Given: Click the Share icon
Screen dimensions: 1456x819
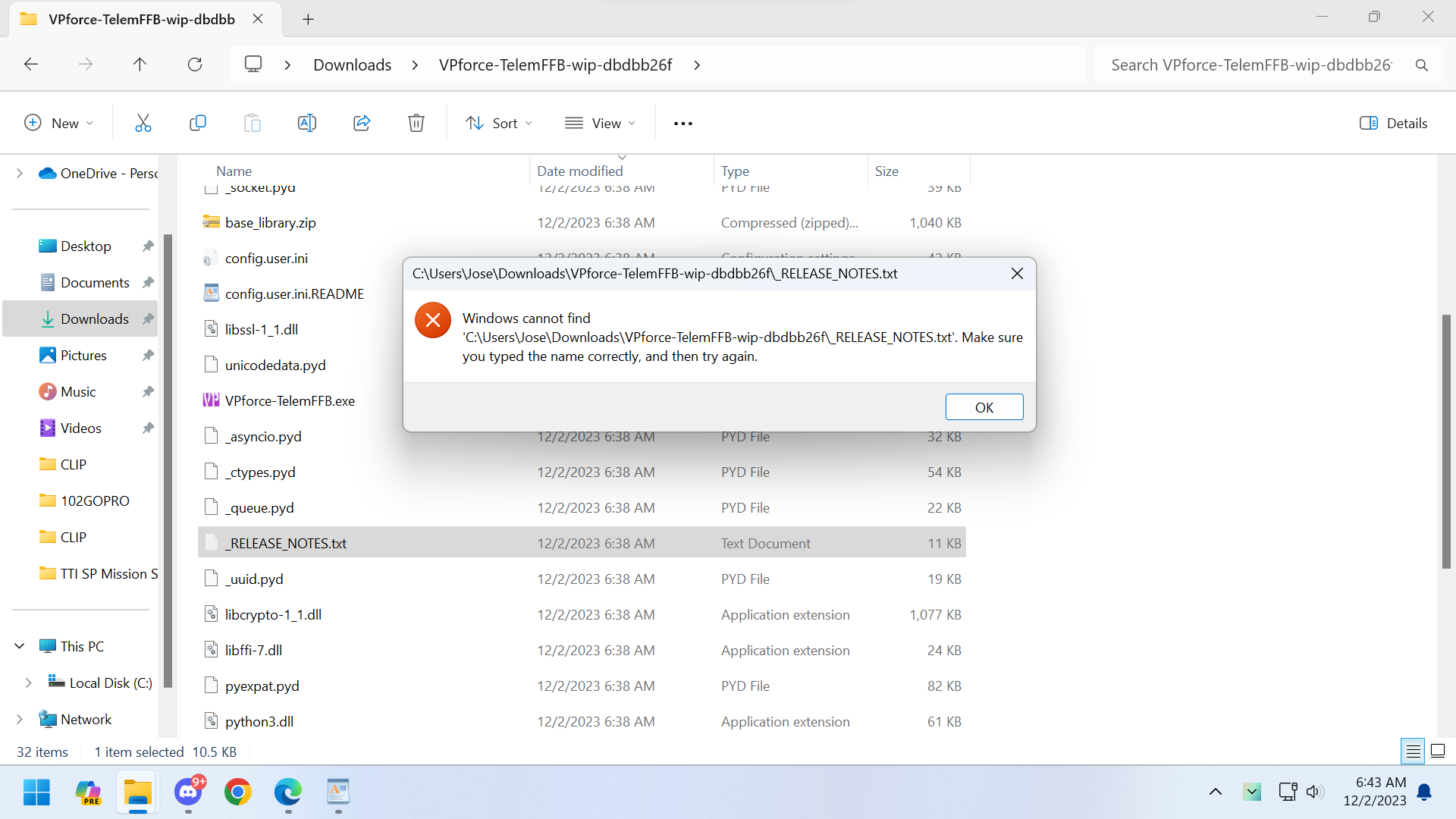Looking at the screenshot, I should point(362,123).
